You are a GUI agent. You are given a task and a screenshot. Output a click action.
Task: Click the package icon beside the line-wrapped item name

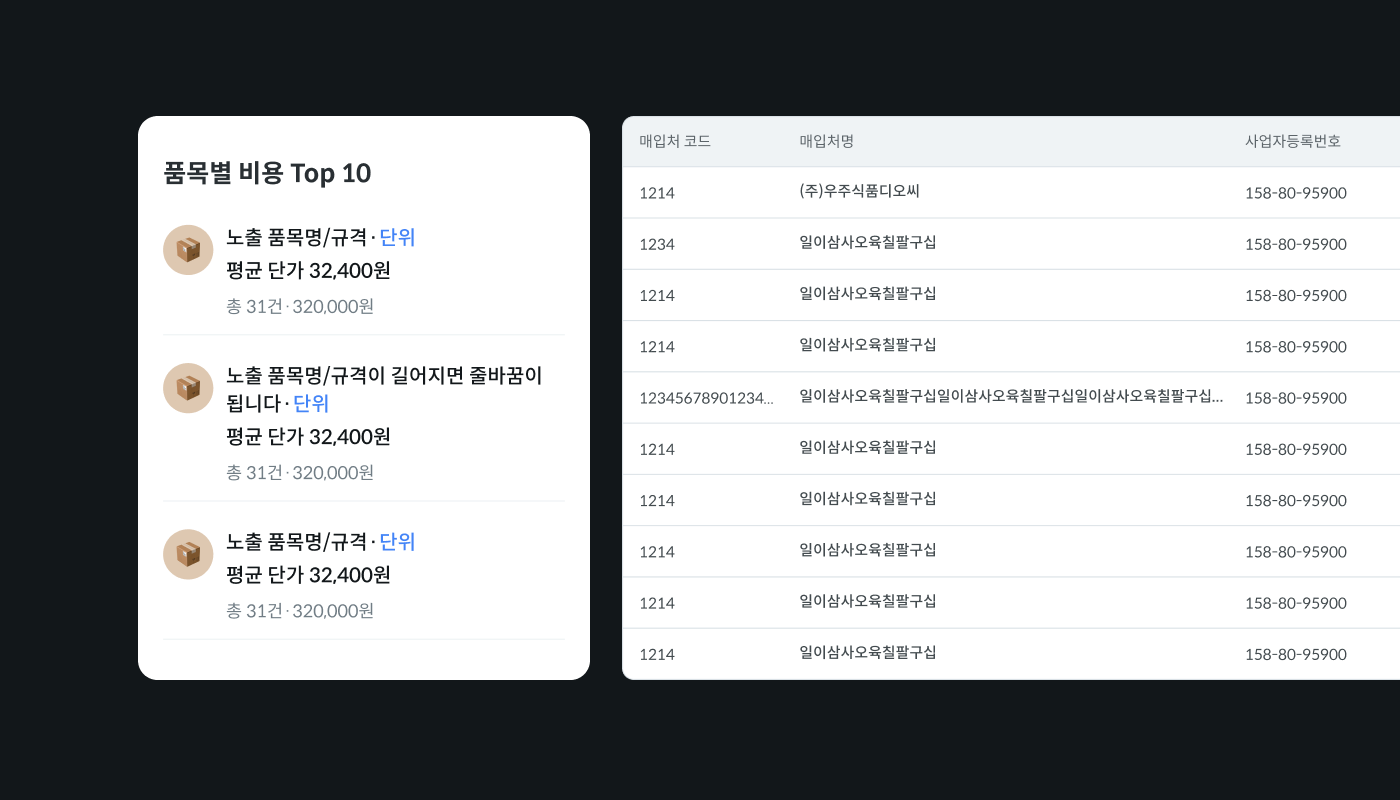(188, 388)
